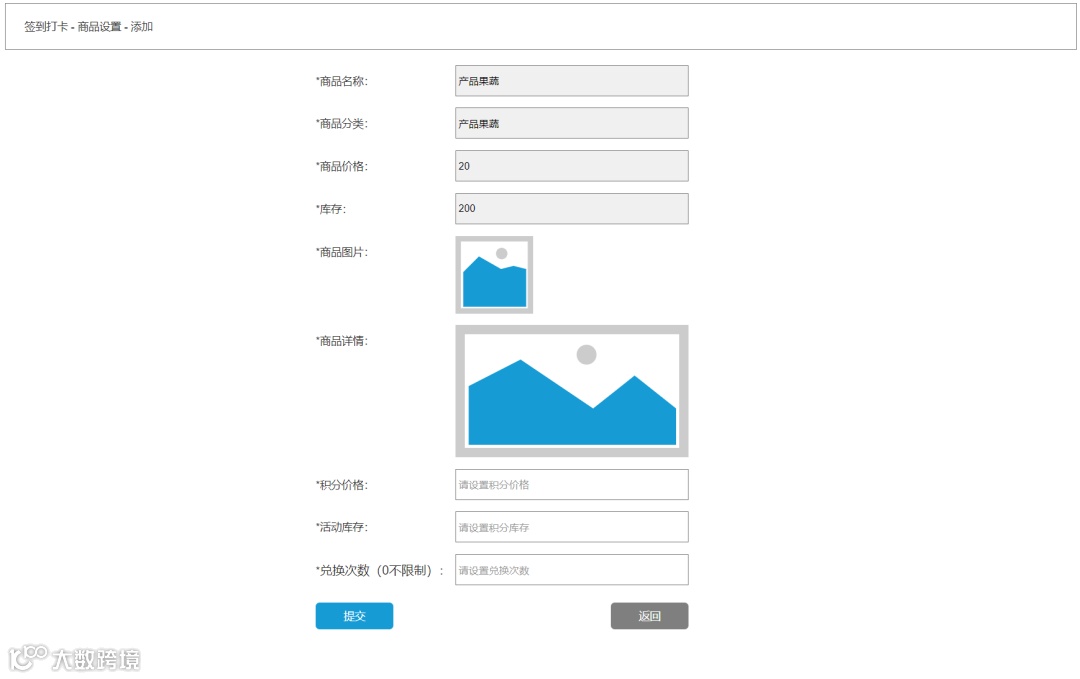Click the *库存: label
The image size is (1080, 679).
click(x=331, y=209)
